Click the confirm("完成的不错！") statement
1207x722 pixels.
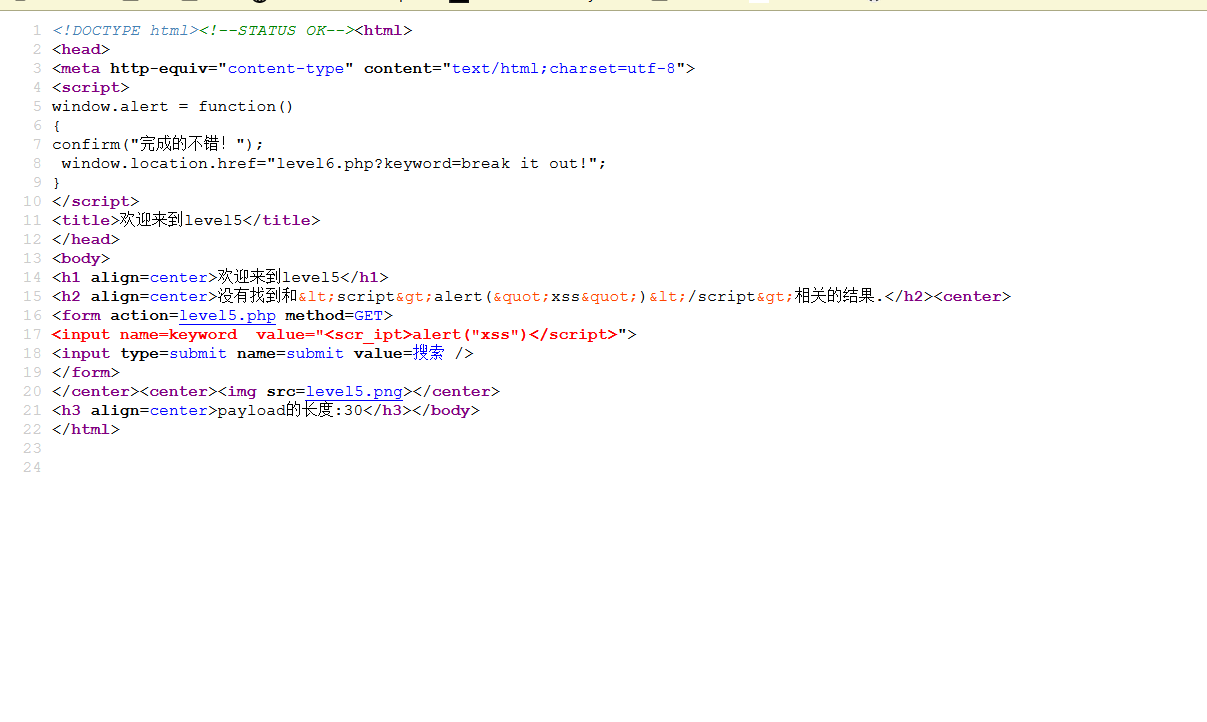point(158,144)
